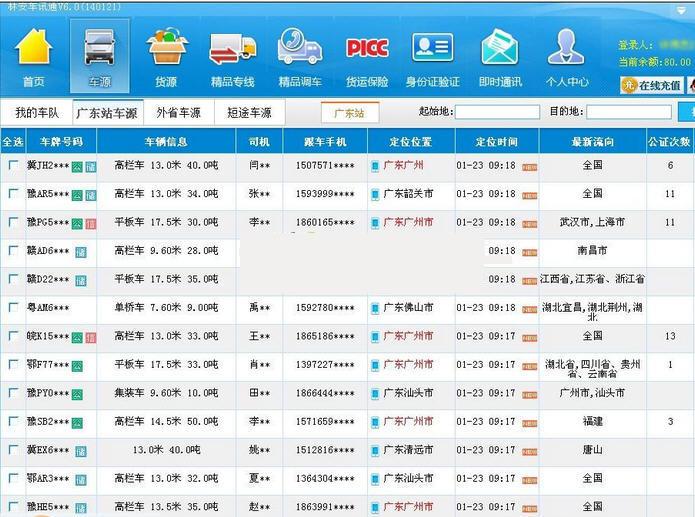Click the 广东站 station button
695x517 pixels.
[x=349, y=113]
